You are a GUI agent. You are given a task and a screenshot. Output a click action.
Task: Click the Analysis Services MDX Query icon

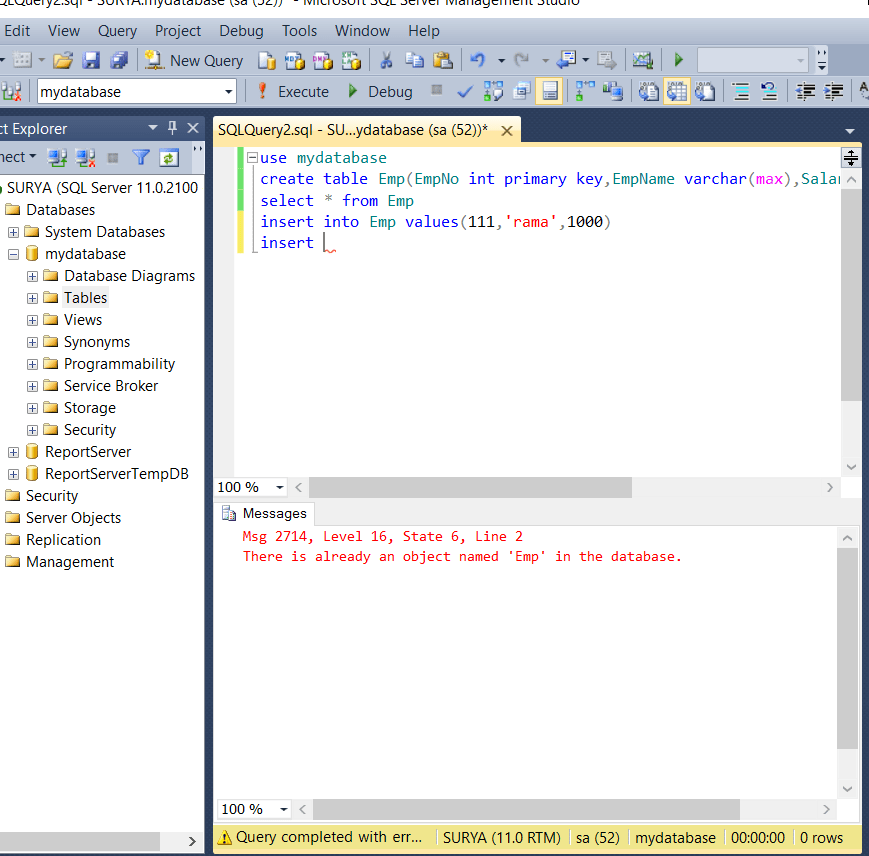(295, 60)
